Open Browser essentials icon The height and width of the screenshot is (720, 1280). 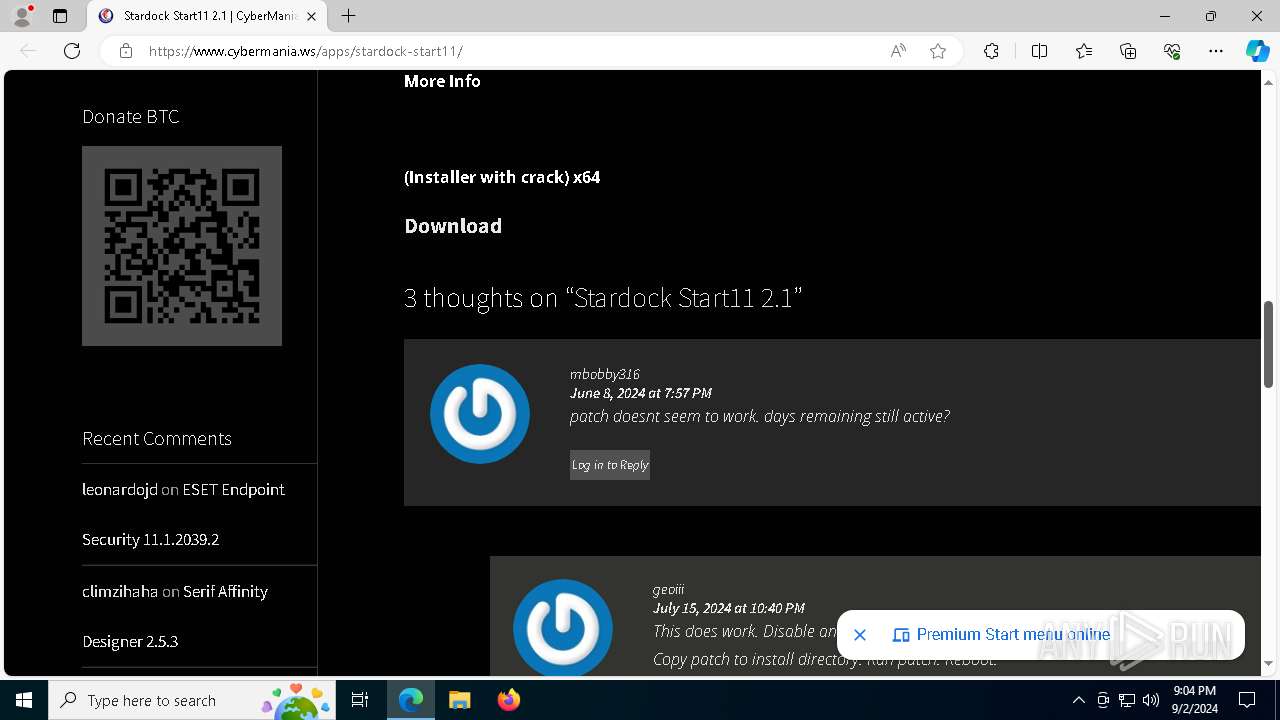coord(1172,51)
